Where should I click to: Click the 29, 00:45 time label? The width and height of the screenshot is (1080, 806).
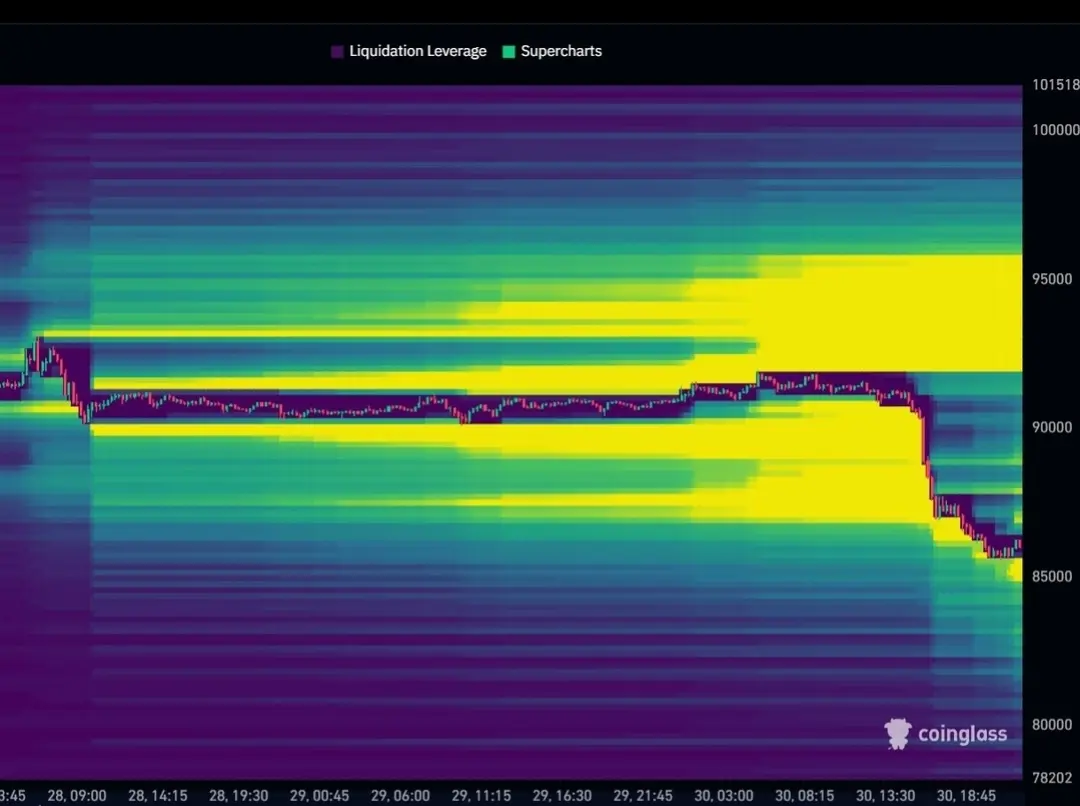coord(320,796)
